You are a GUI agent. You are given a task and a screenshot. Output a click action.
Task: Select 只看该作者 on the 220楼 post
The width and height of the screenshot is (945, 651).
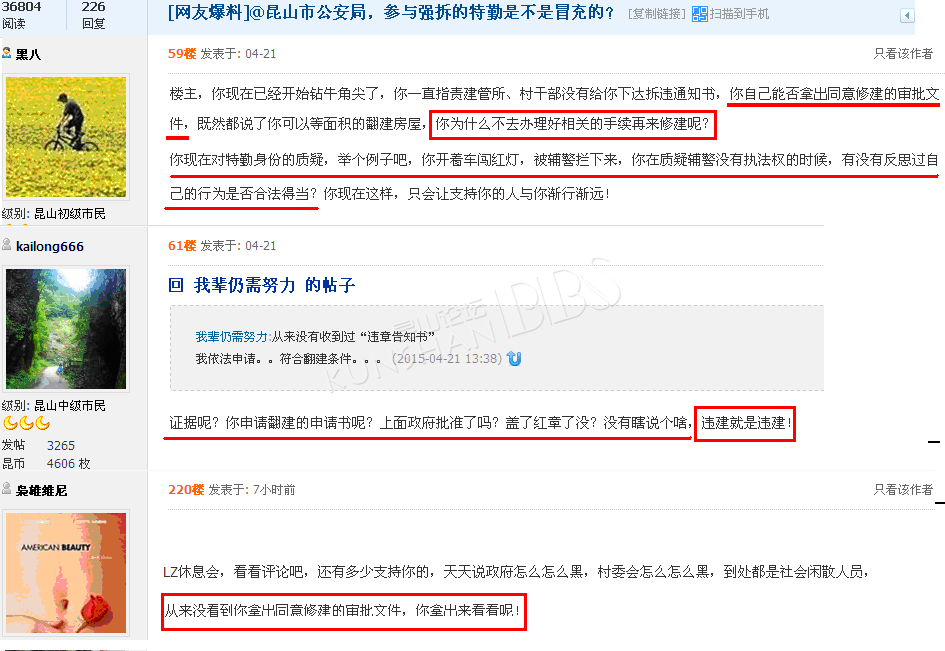click(903, 489)
